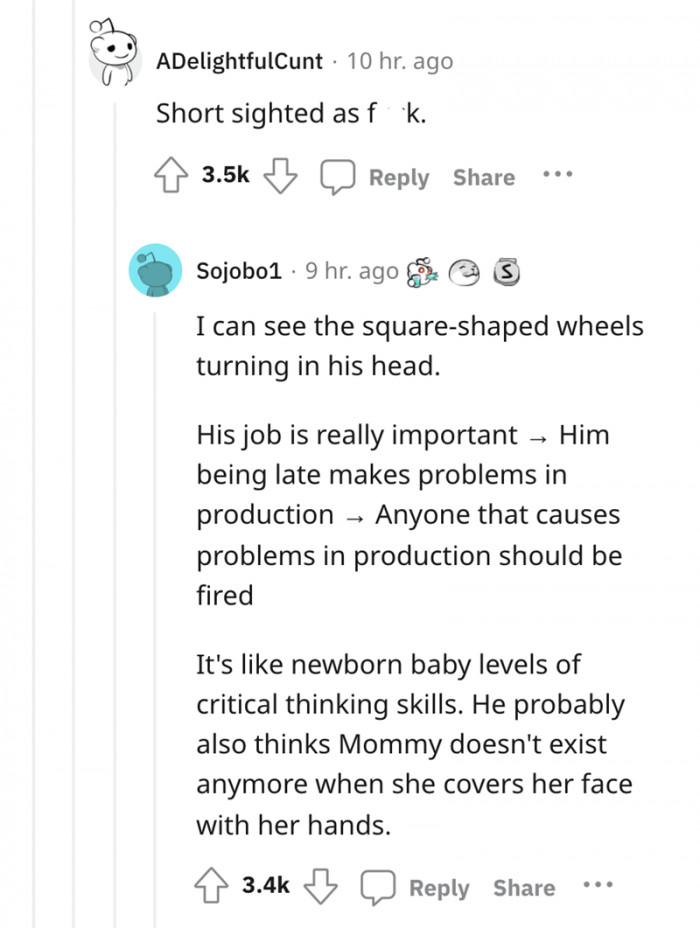
Task: Open the Sojobo1 username link
Action: coord(238,271)
